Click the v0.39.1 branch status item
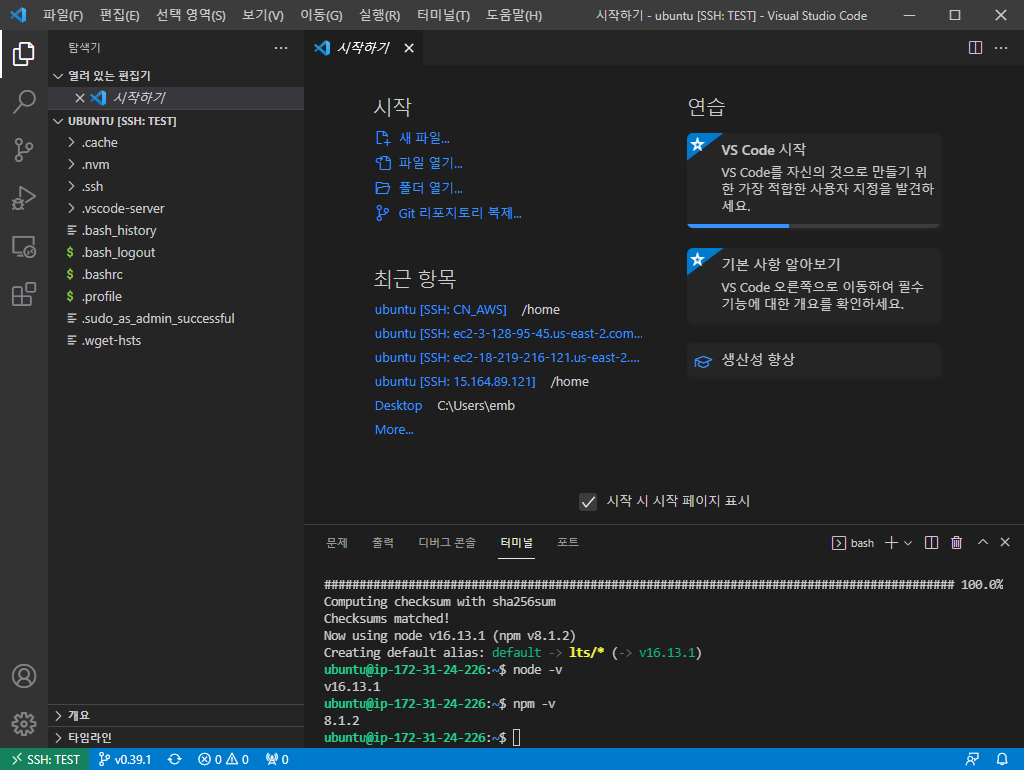 click(x=124, y=760)
